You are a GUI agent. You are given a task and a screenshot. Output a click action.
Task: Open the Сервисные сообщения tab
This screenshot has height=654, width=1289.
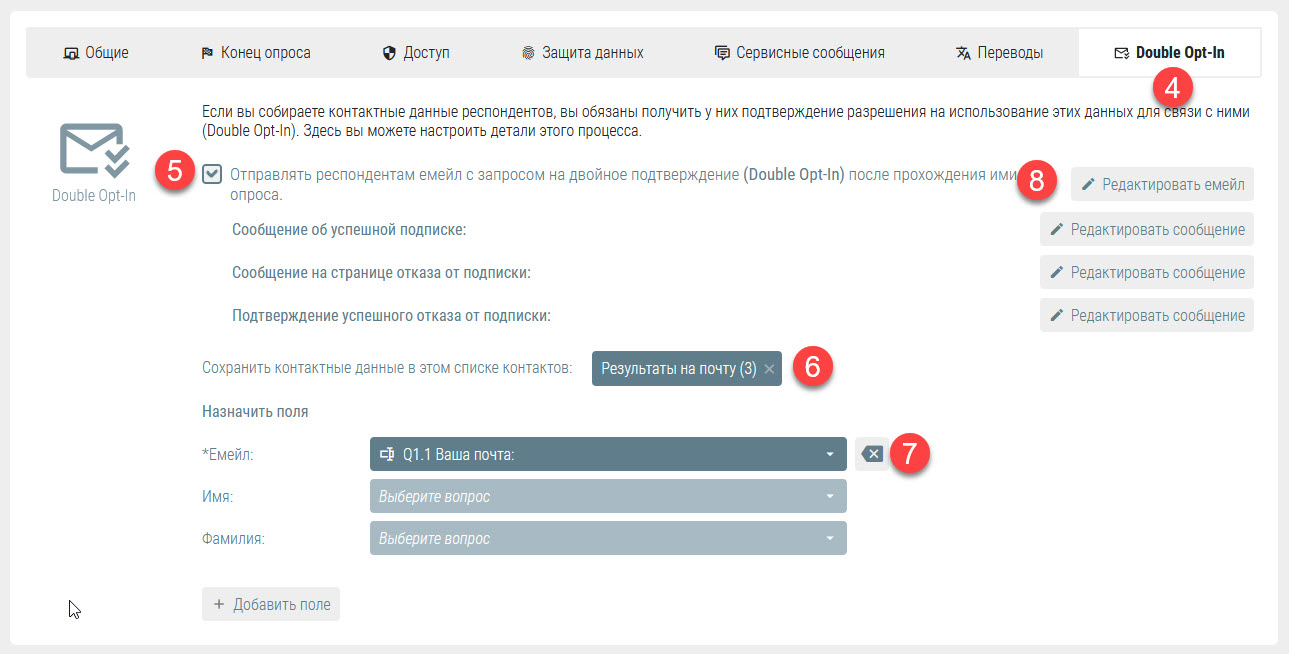coord(799,53)
